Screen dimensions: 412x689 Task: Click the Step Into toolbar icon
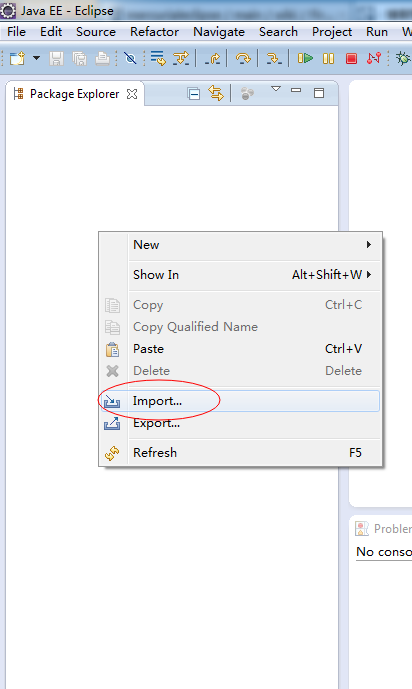274,58
